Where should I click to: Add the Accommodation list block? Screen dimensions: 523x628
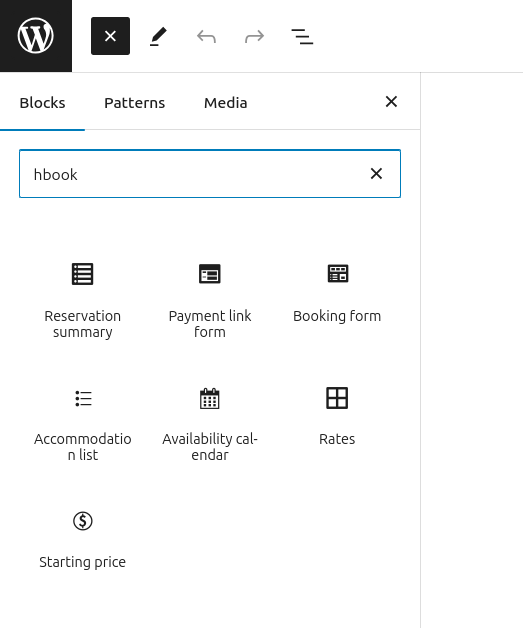82,423
